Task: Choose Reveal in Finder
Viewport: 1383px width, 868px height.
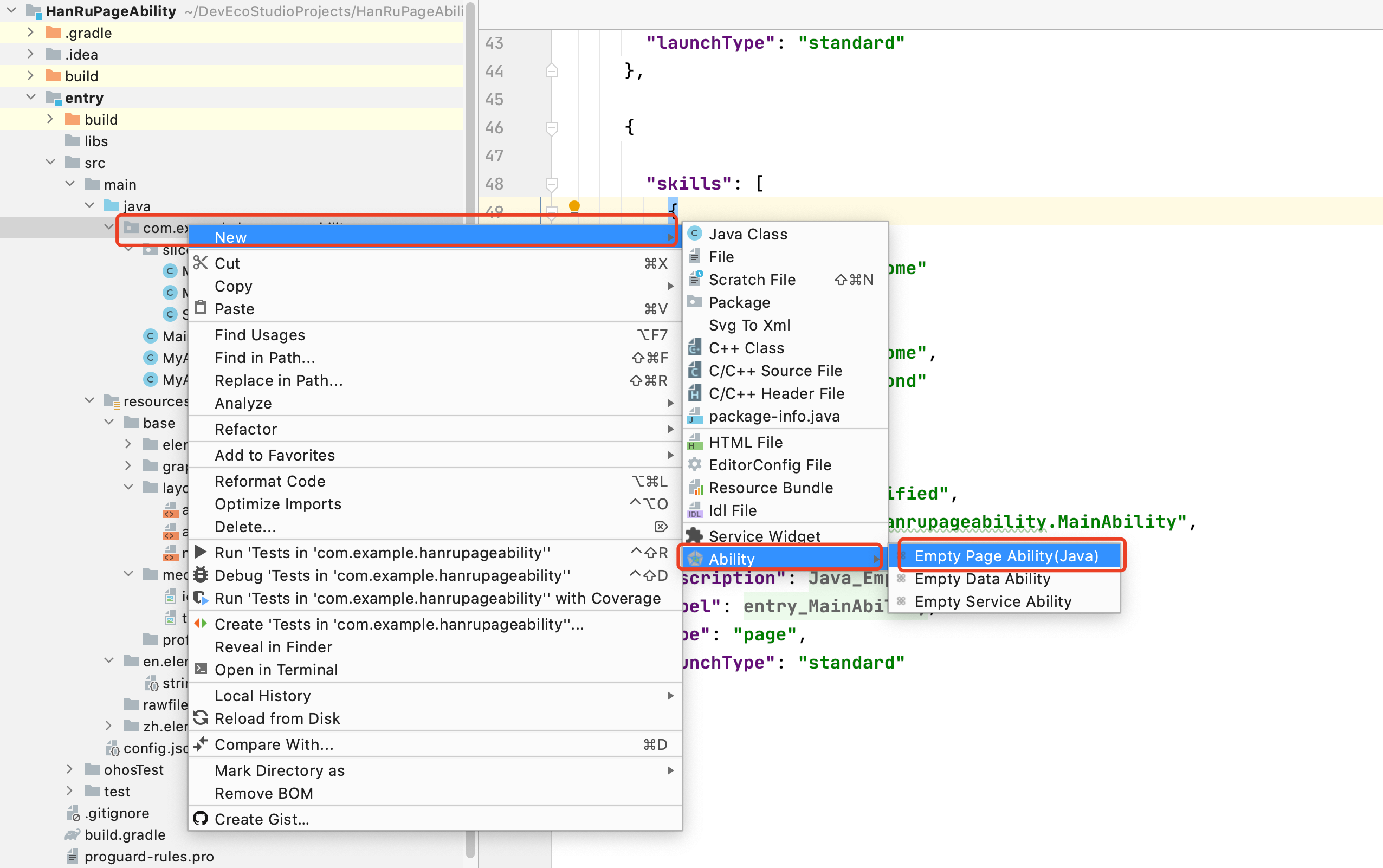Action: [x=435, y=646]
